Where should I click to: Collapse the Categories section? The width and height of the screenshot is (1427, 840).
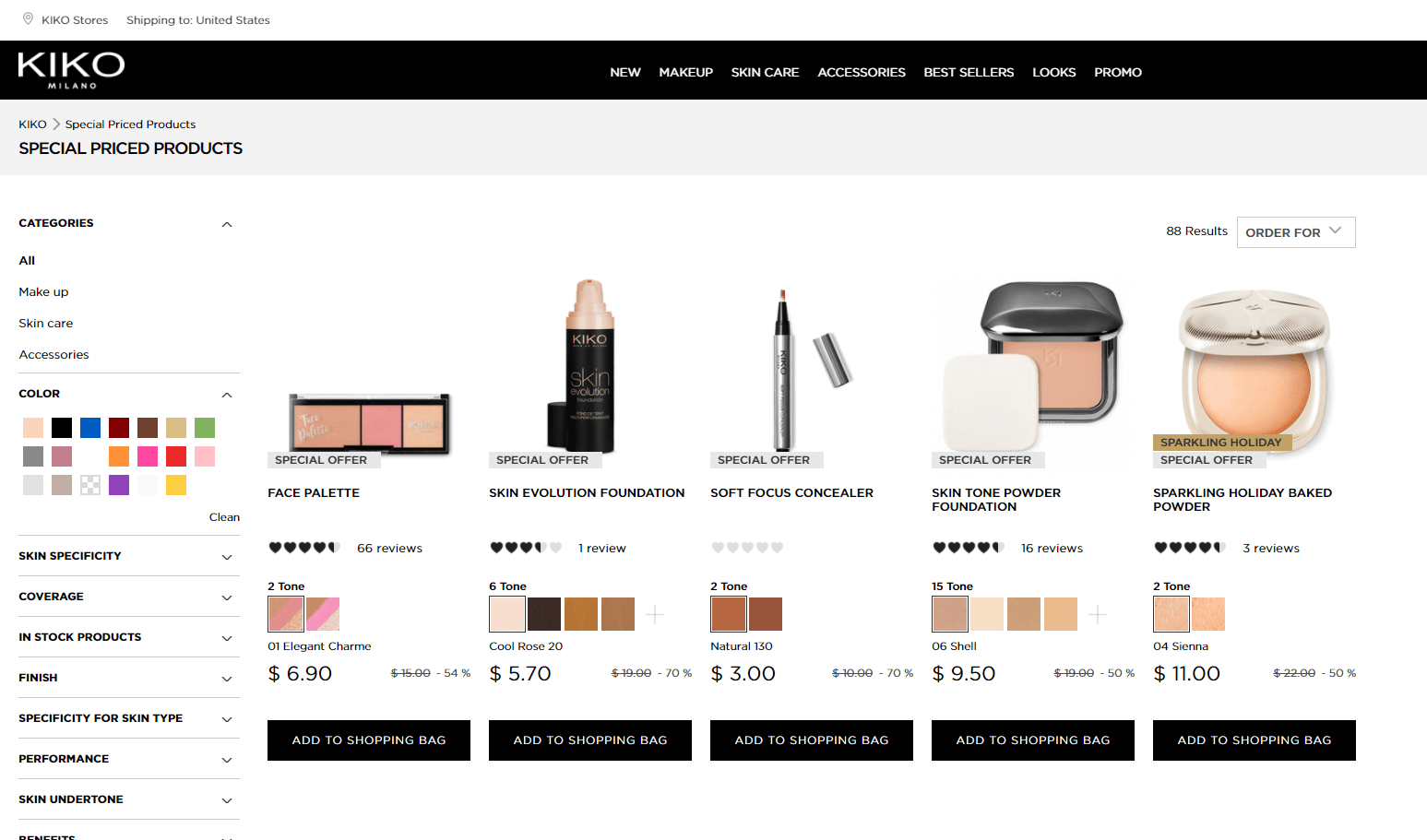click(227, 224)
